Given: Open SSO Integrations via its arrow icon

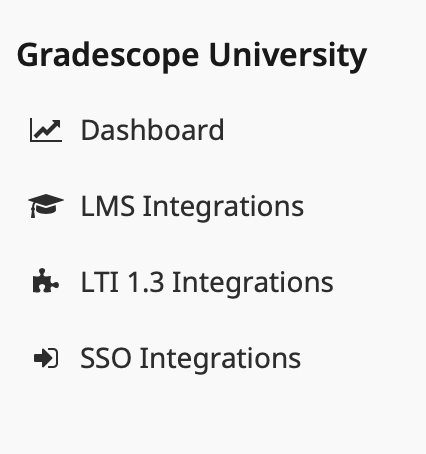Looking at the screenshot, I should click(x=46, y=358).
